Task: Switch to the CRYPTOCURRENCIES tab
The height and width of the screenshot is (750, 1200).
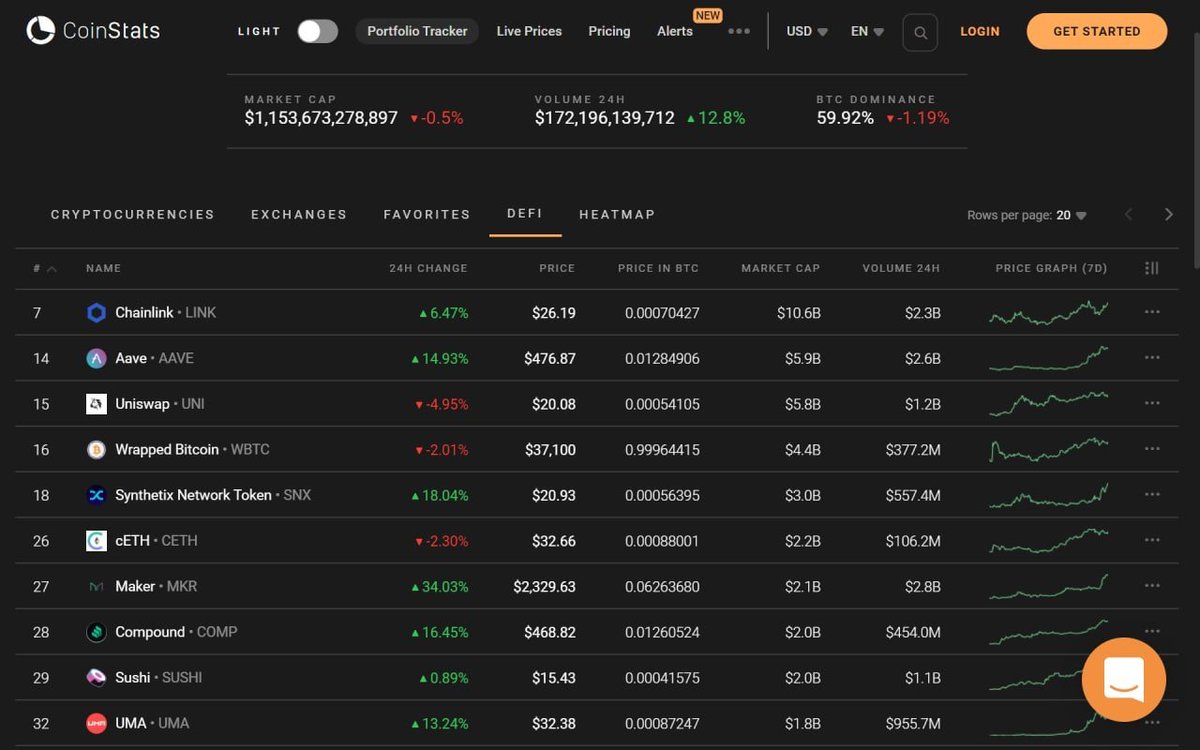Action: 133,214
